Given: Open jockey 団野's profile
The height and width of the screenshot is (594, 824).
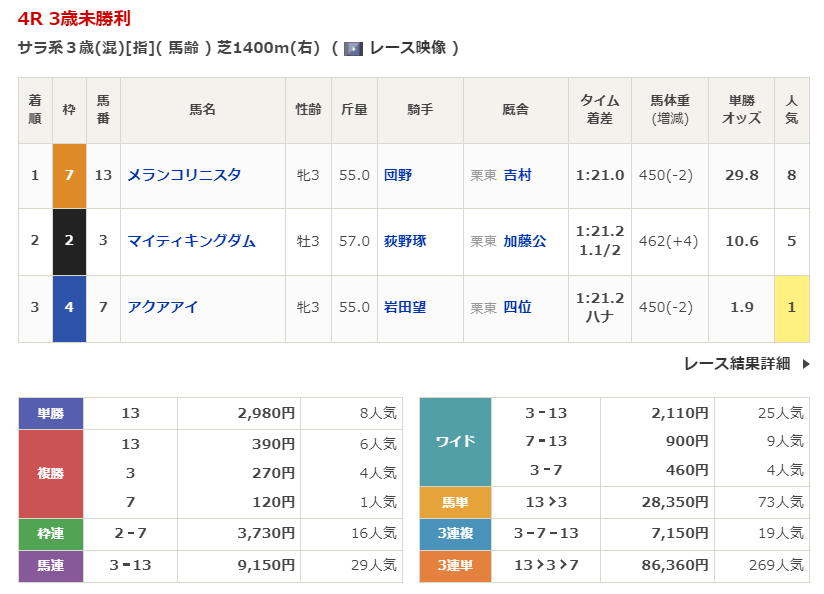Looking at the screenshot, I should point(398,175).
